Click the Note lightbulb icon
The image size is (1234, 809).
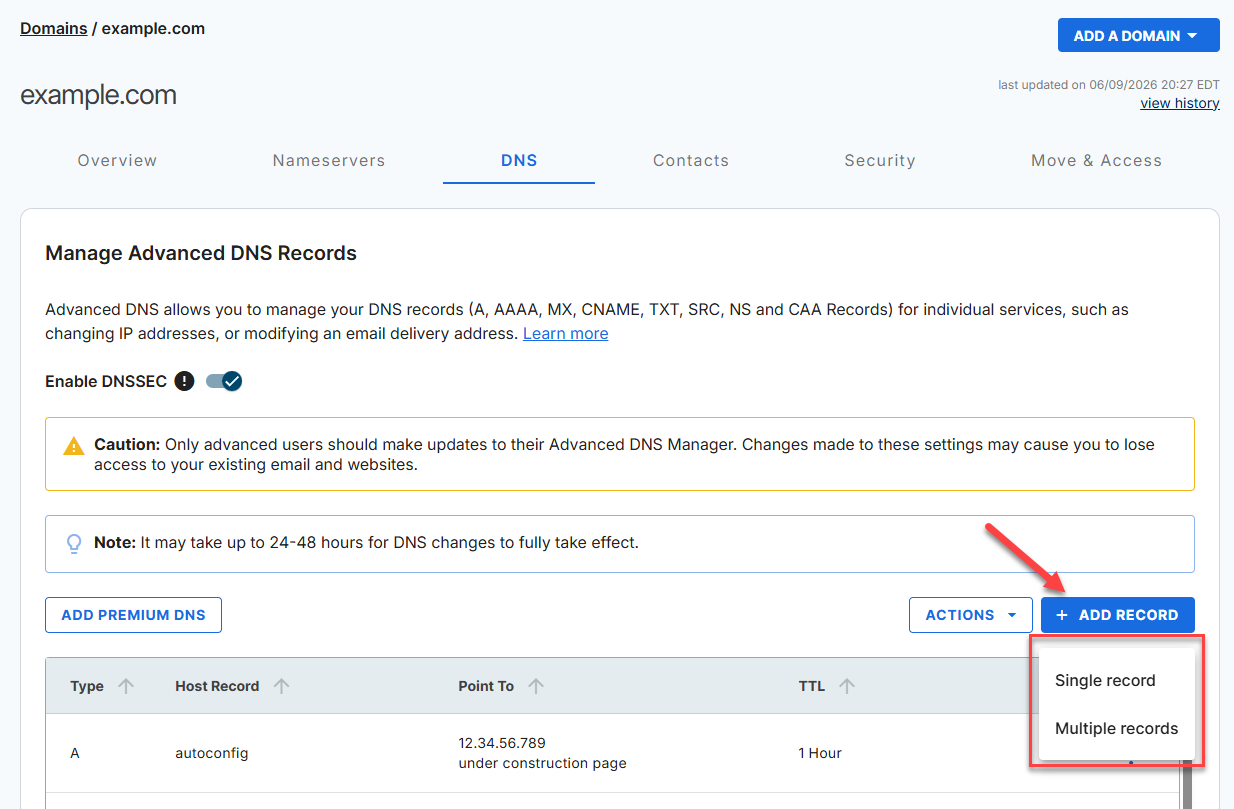pyautogui.click(x=73, y=543)
